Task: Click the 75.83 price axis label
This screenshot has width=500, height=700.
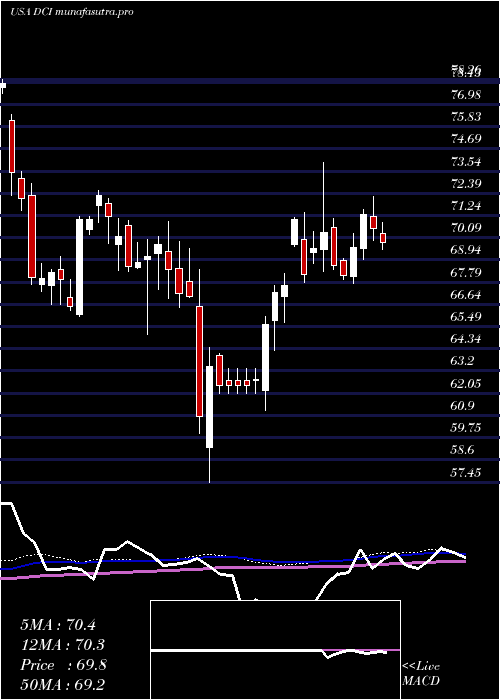Action: (x=467, y=117)
